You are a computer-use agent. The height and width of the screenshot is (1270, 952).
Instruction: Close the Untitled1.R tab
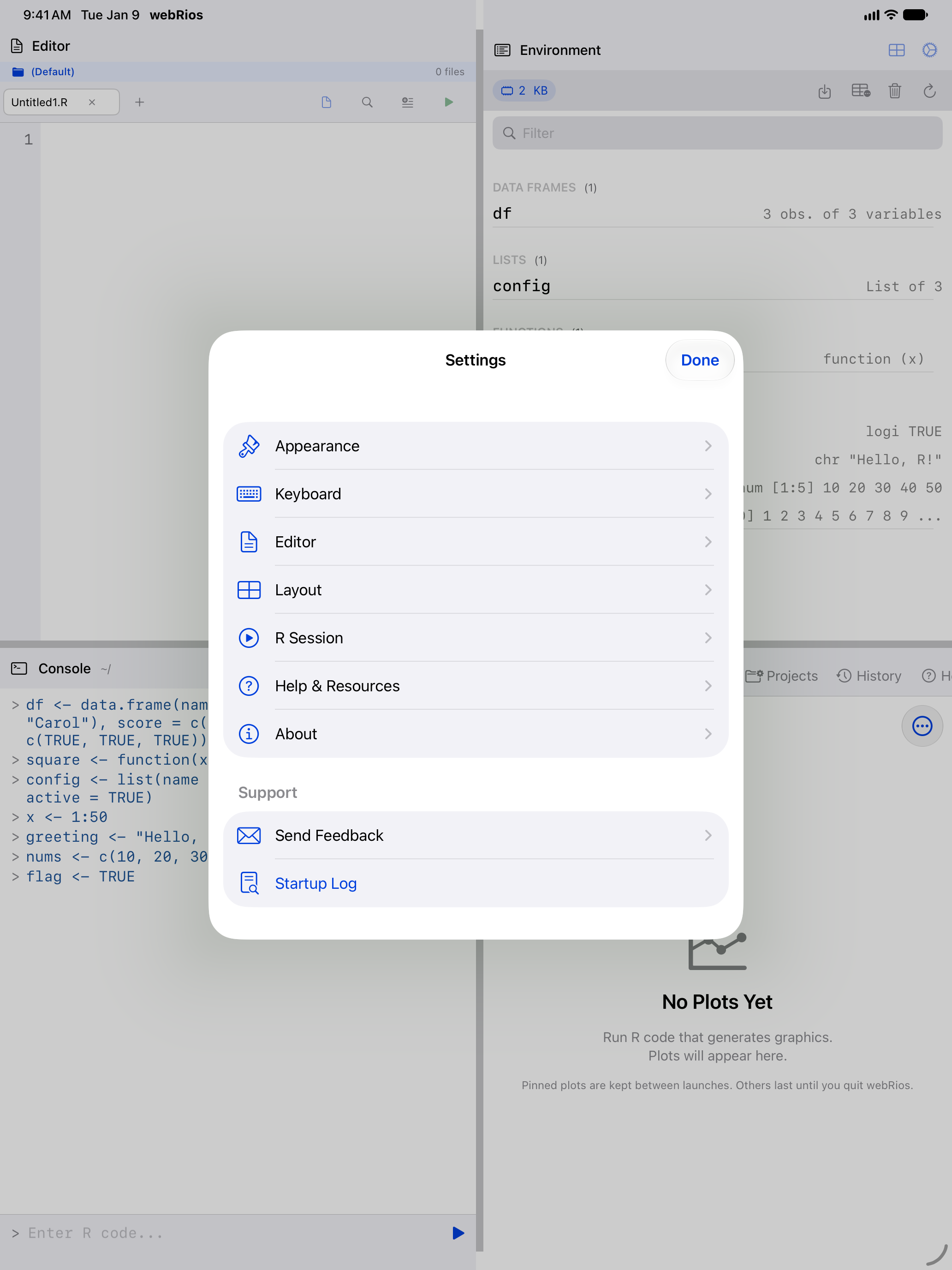click(x=92, y=102)
